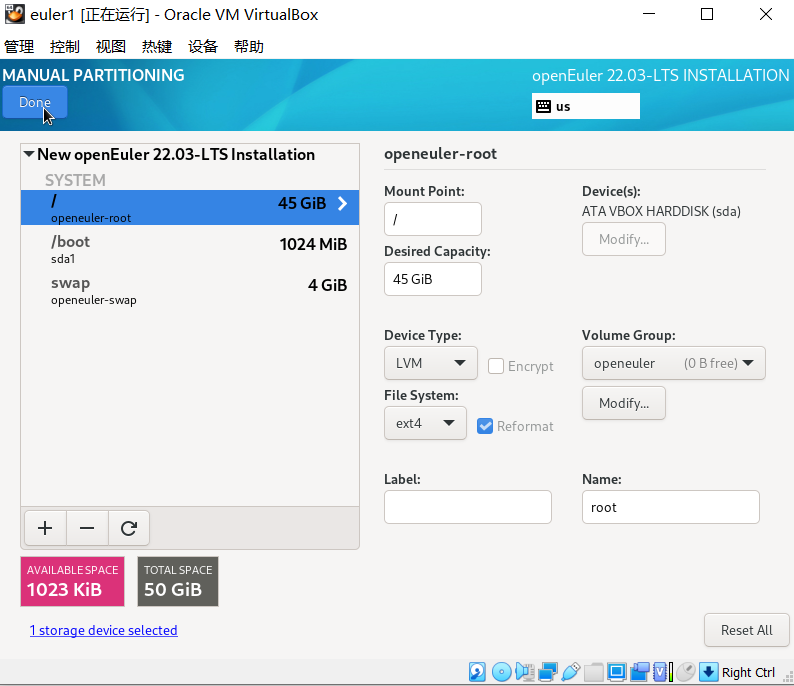Click the optical disc status icon
794x686 pixels.
[501, 672]
